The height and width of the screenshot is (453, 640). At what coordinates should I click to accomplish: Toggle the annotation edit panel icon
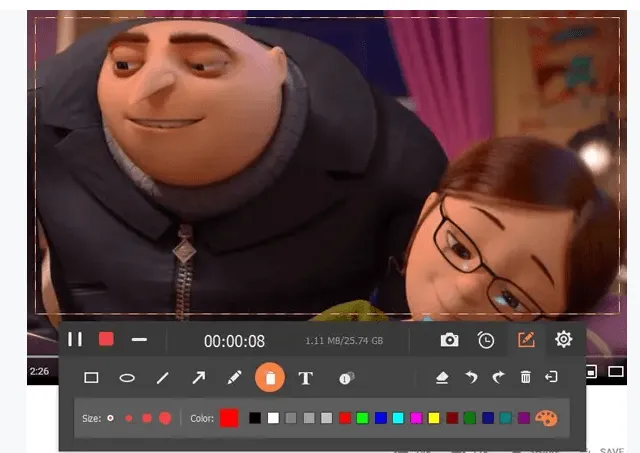tap(526, 340)
